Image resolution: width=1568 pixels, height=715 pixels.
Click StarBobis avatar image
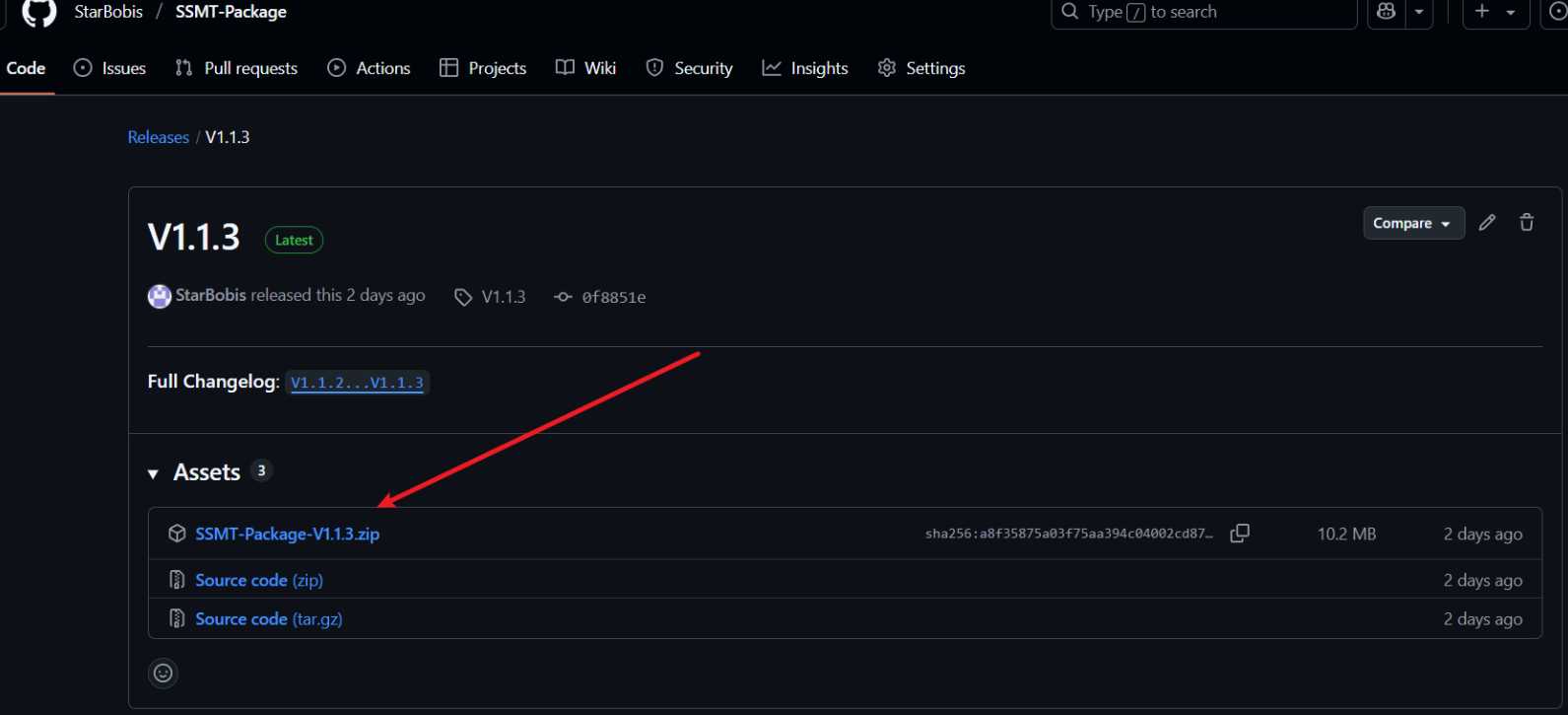tap(159, 296)
